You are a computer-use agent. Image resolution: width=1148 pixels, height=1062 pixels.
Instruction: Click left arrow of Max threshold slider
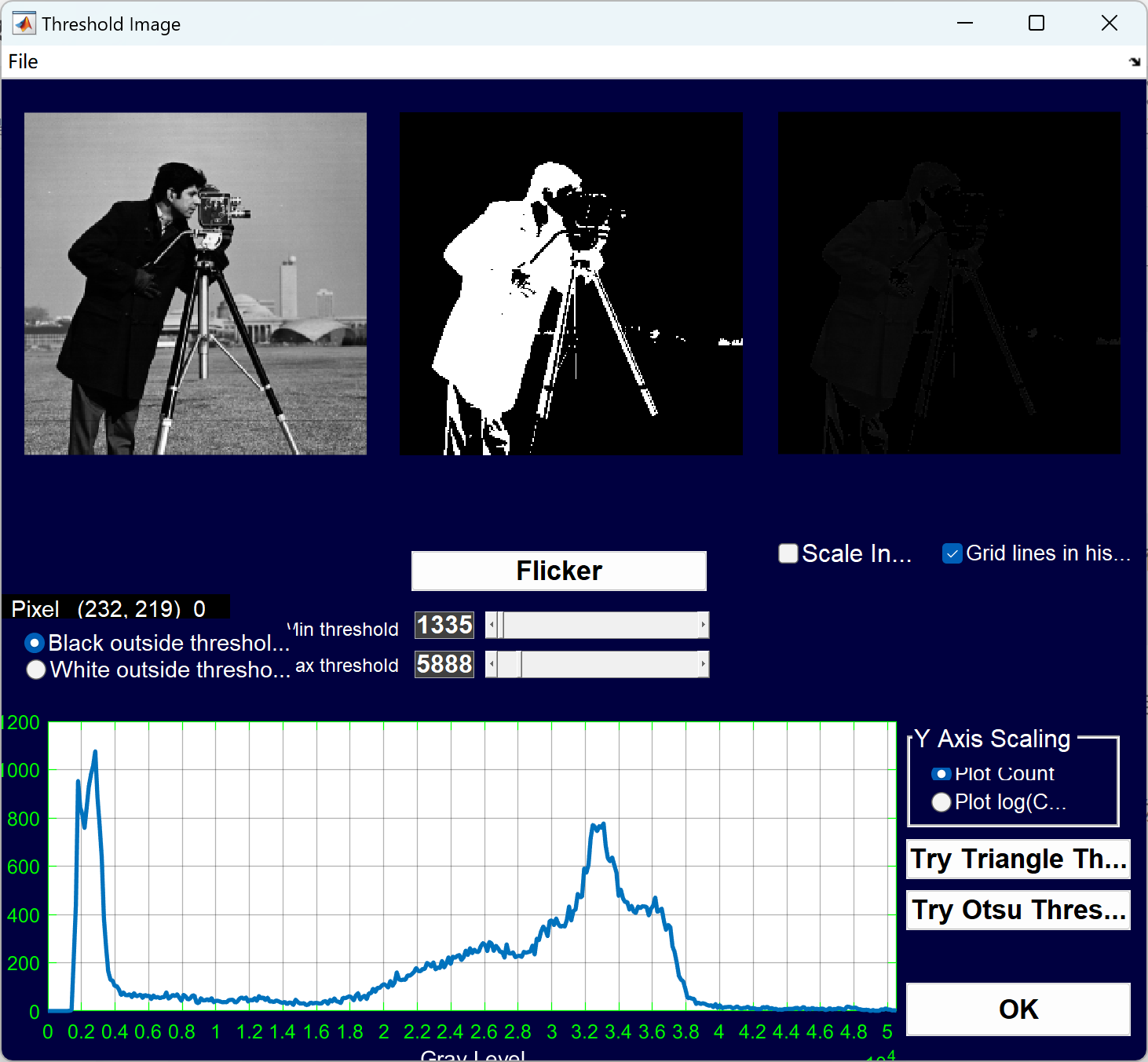(x=492, y=664)
